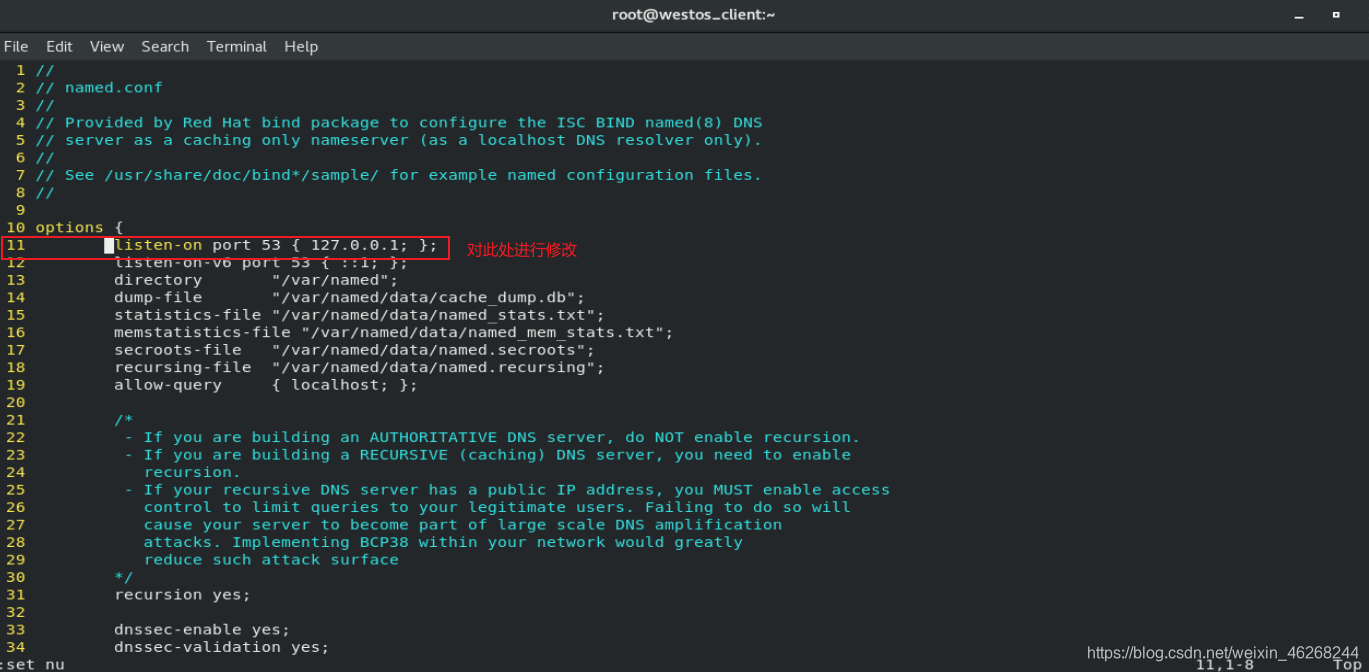Click the 'public IP address' comment line
1369x672 pixels.
[x=507, y=490]
